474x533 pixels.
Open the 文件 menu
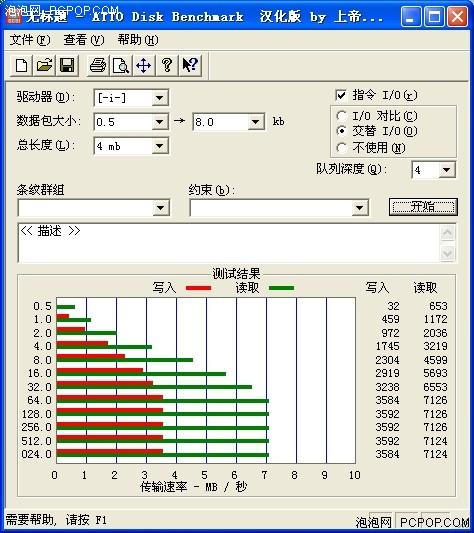30,40
